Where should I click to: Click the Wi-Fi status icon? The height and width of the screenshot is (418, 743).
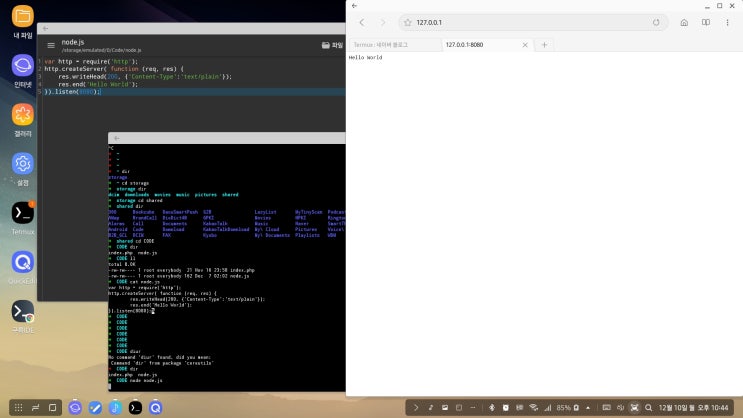(534, 408)
